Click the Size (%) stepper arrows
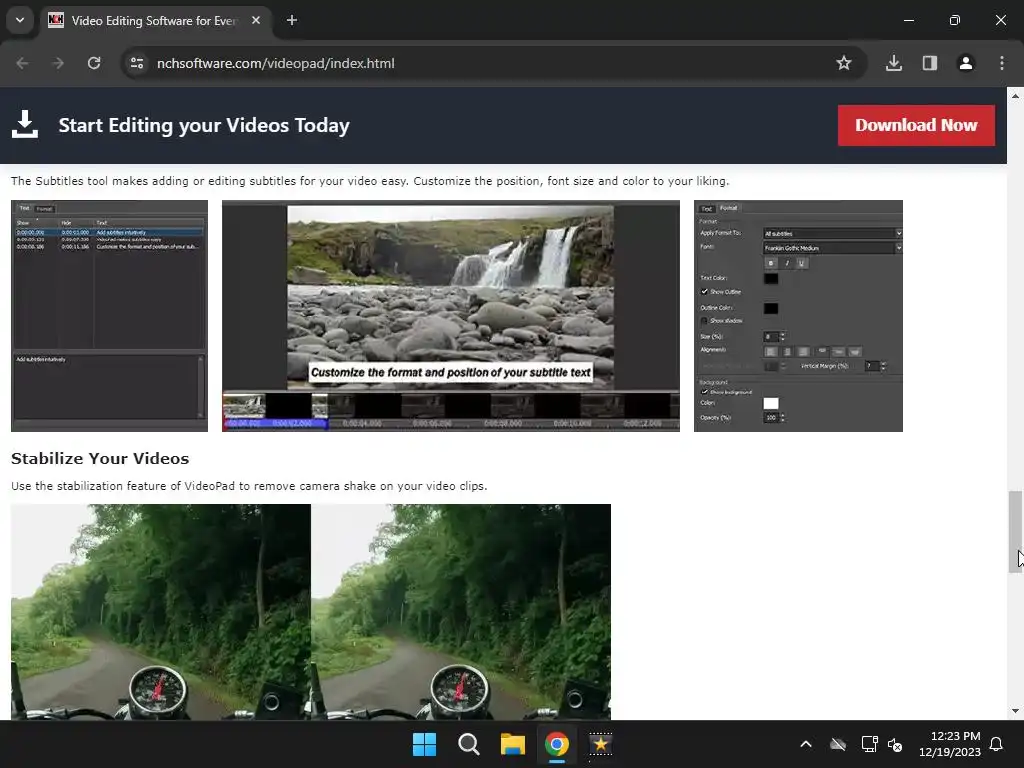Viewport: 1024px width, 768px height. (782, 336)
